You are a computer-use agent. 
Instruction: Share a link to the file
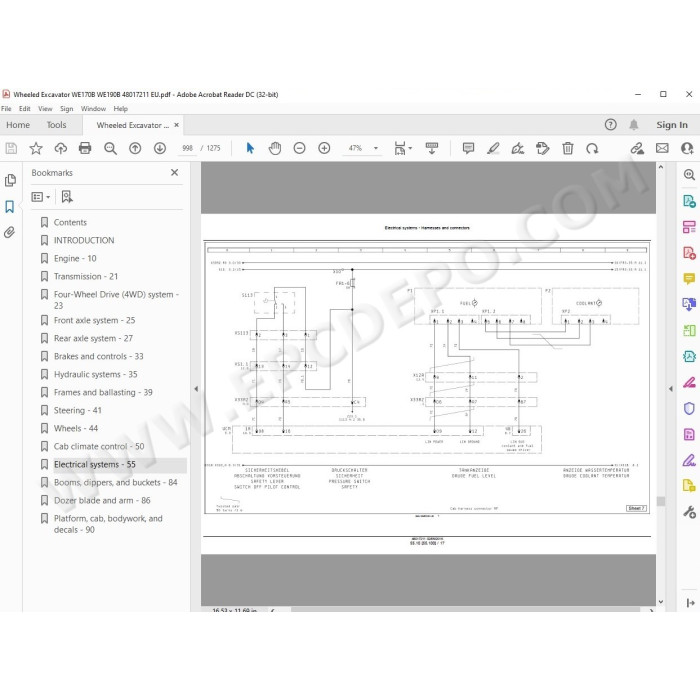(637, 148)
